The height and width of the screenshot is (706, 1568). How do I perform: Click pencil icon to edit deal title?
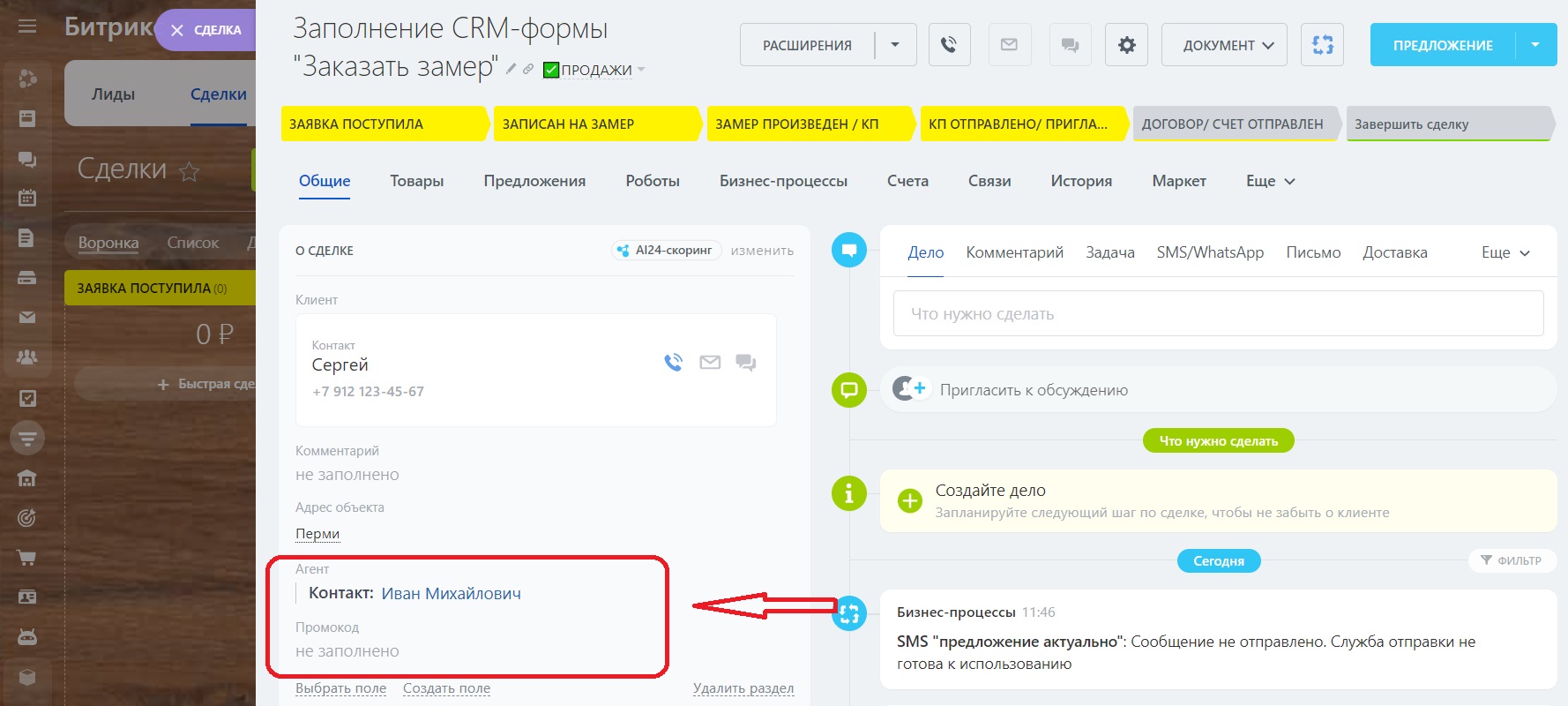[511, 69]
